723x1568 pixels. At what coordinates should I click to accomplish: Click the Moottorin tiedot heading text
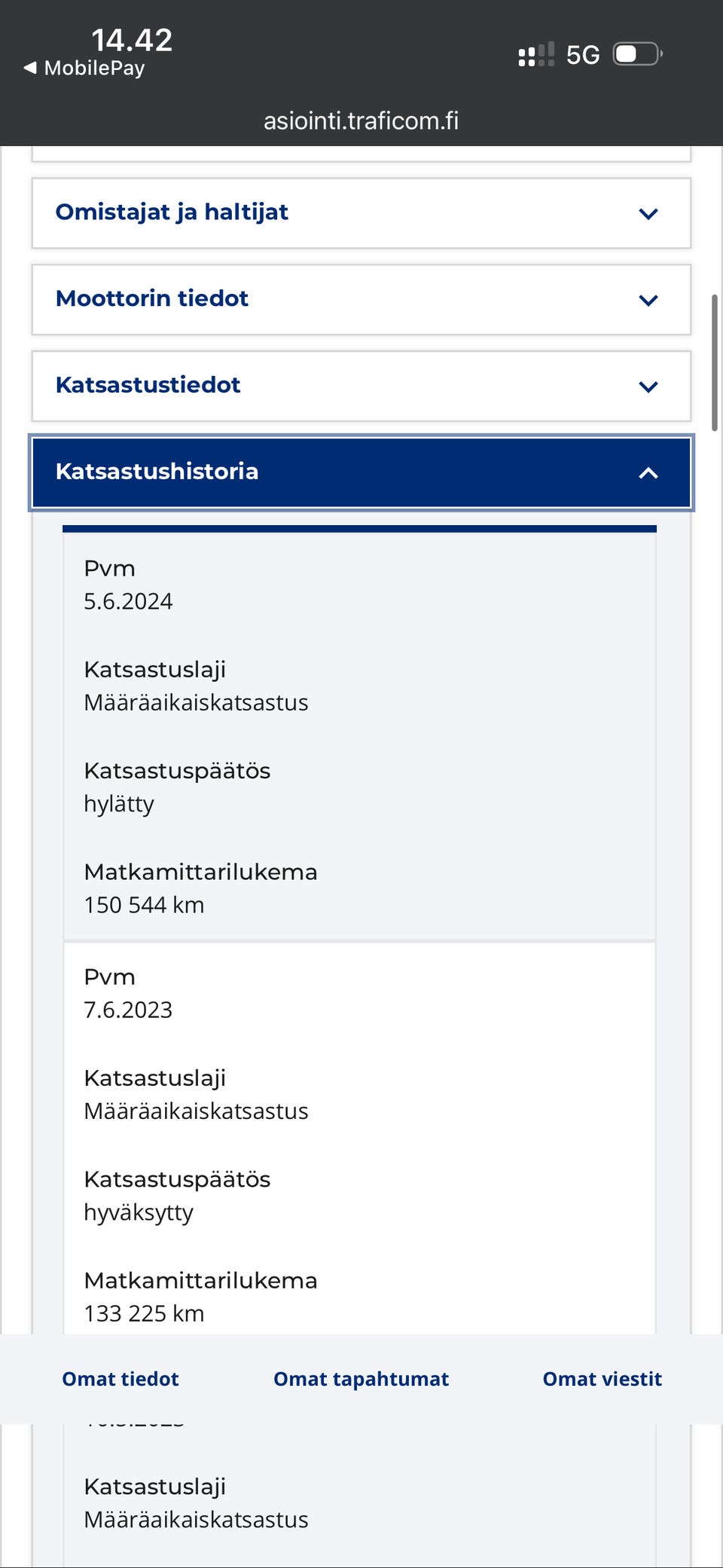[152, 298]
